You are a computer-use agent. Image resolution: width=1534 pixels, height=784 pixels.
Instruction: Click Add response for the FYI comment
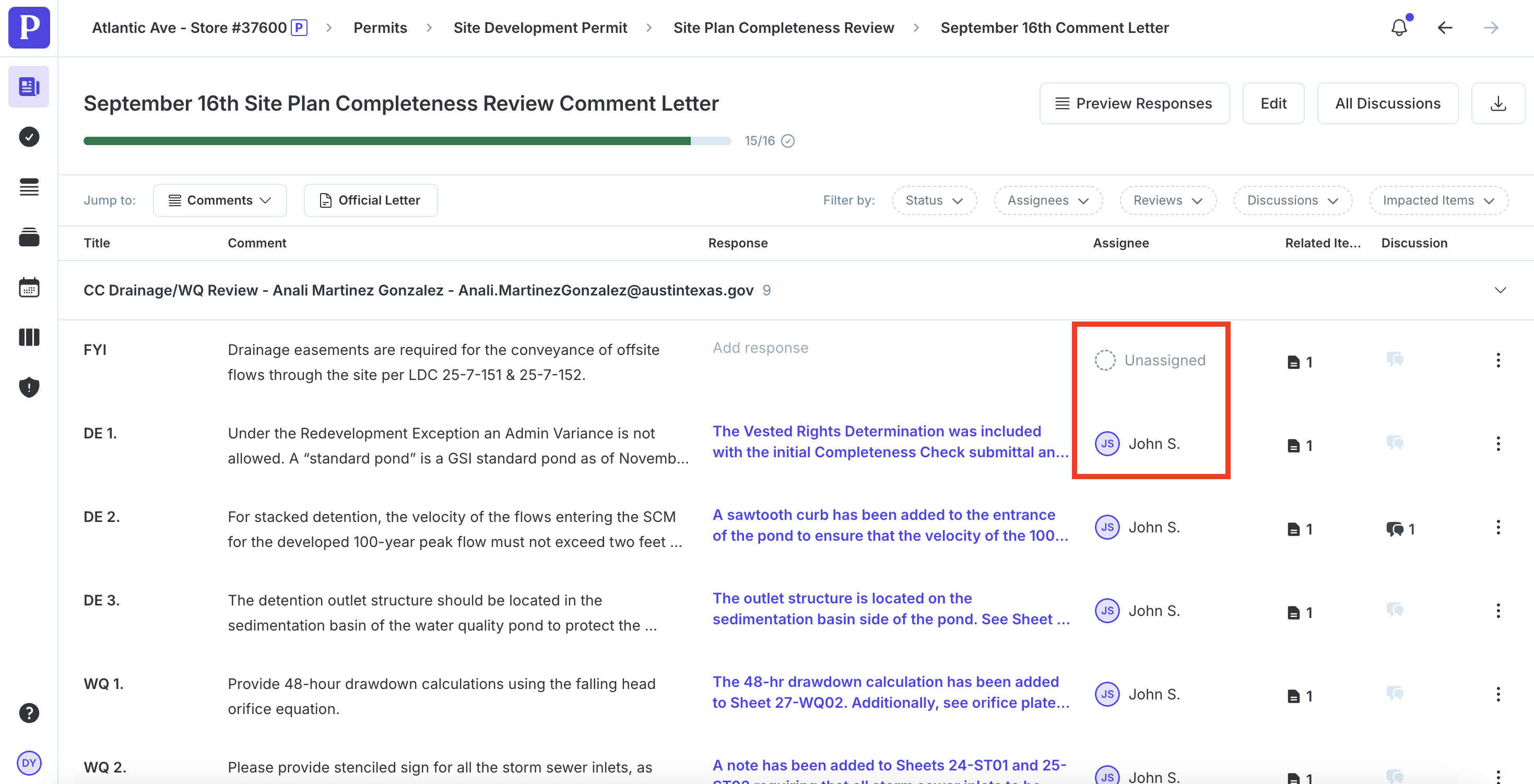[x=760, y=348]
